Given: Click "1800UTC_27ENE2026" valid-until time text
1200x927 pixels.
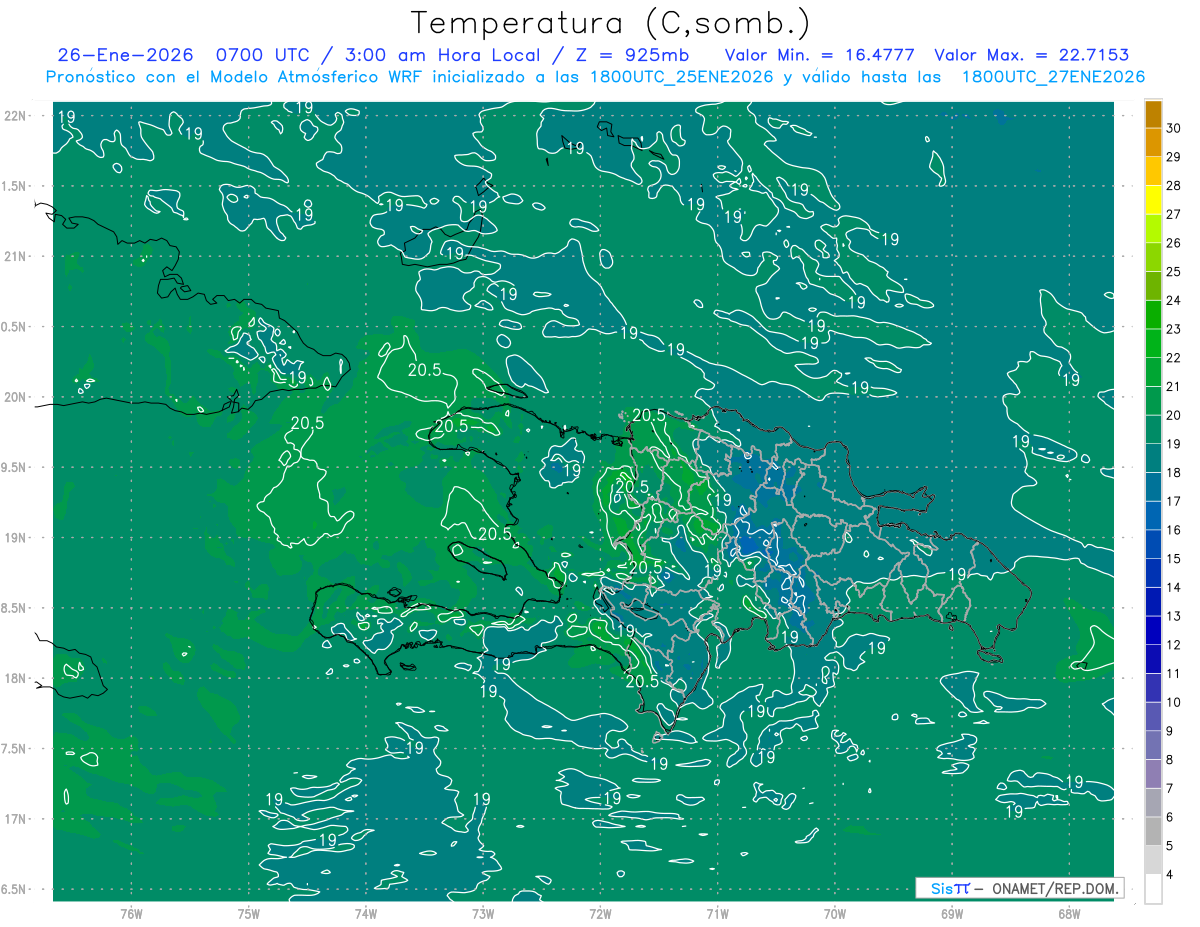Looking at the screenshot, I should [1053, 77].
